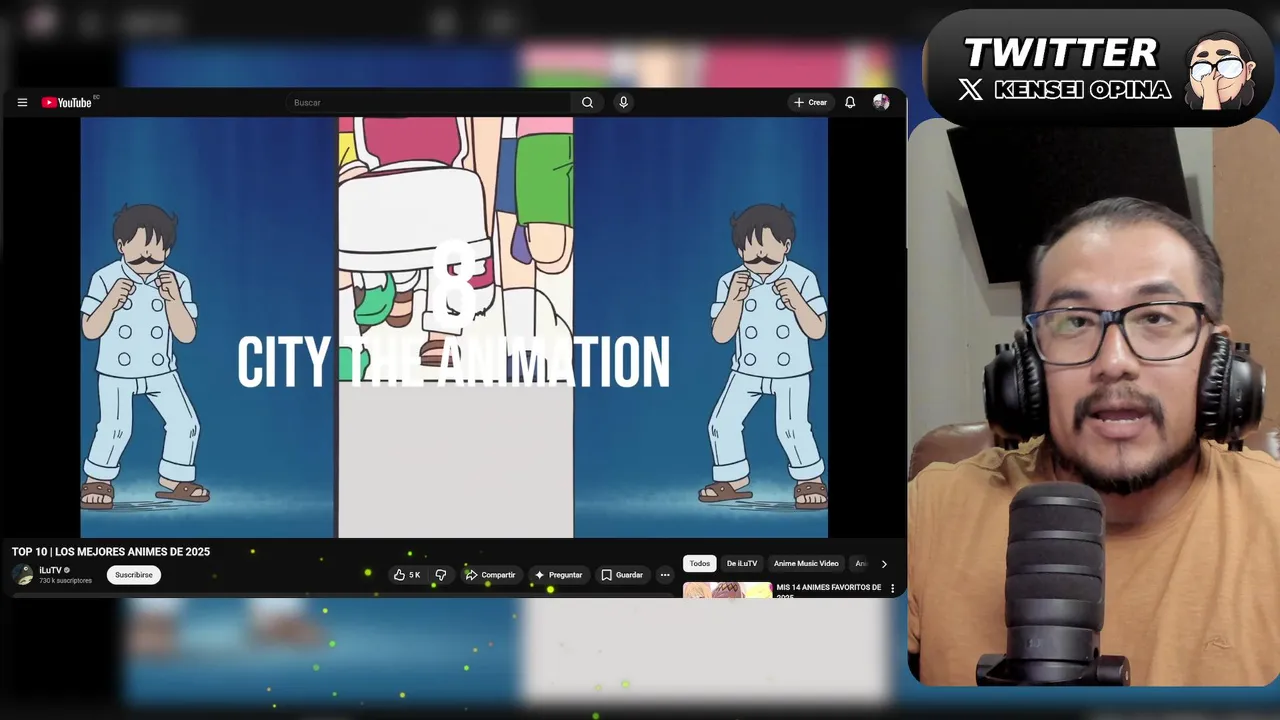
Task: Focus the Buscar search field
Action: [430, 102]
